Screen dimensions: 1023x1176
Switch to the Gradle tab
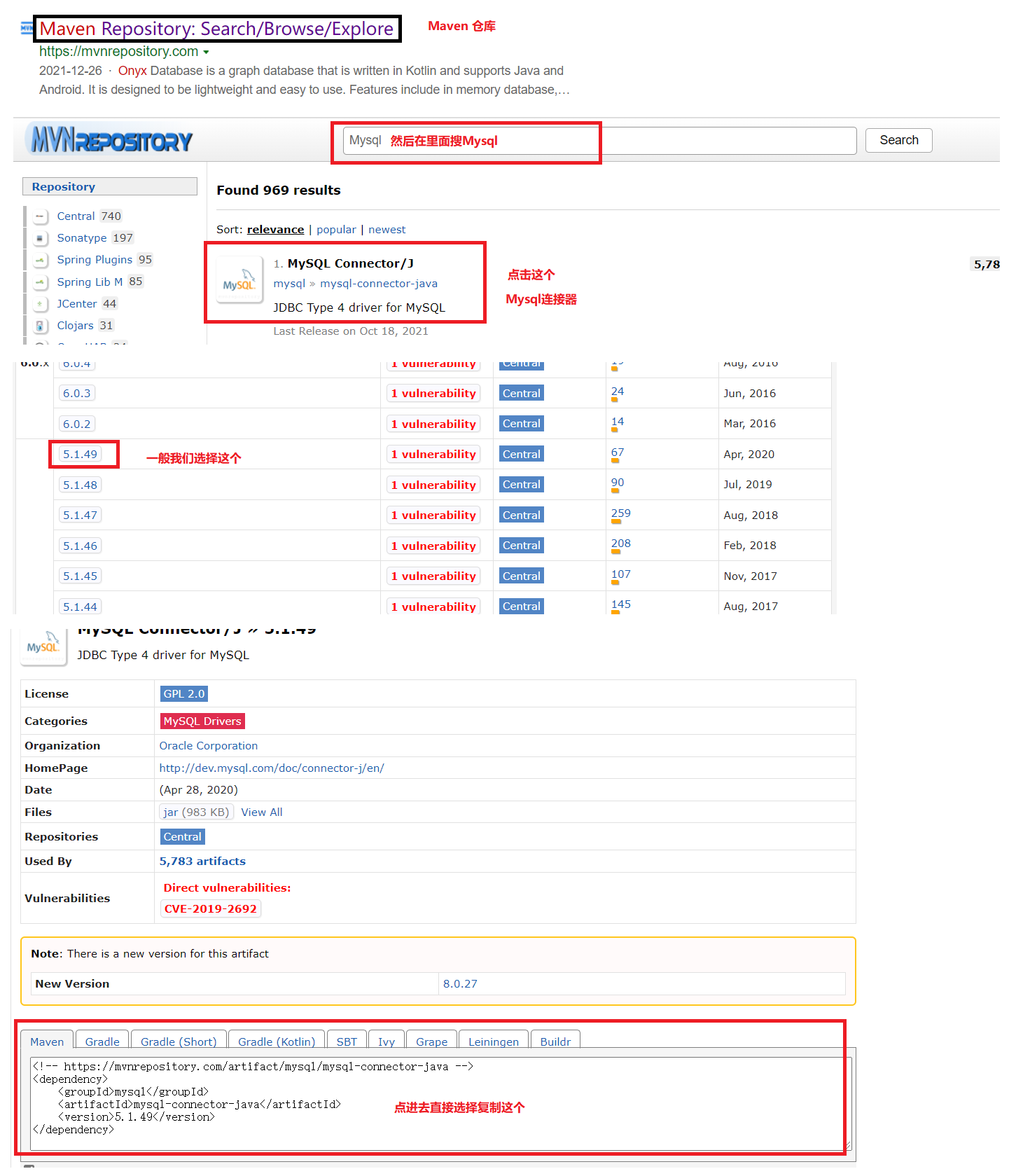[102, 1042]
